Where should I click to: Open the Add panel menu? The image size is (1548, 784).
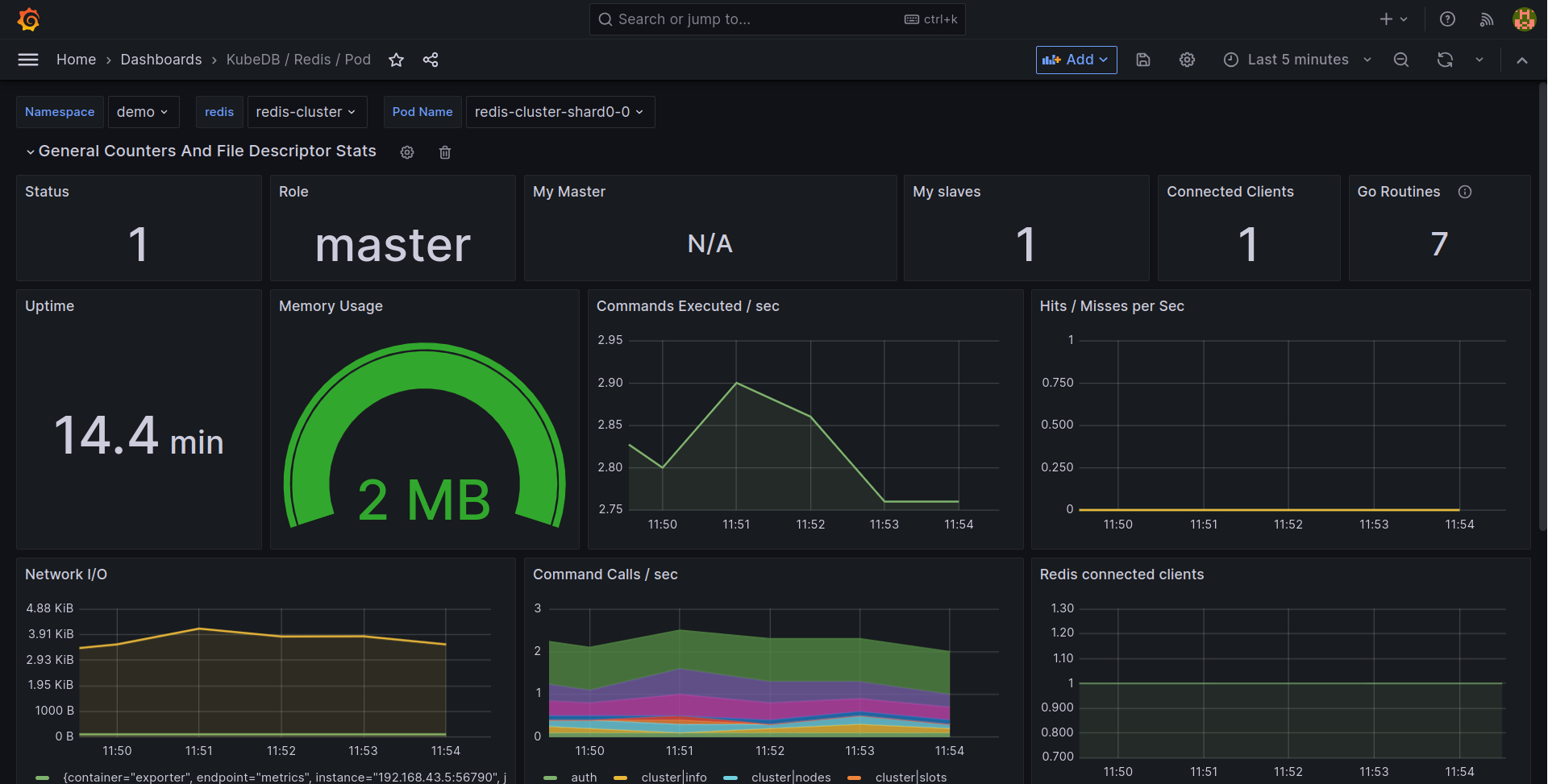(x=1076, y=60)
